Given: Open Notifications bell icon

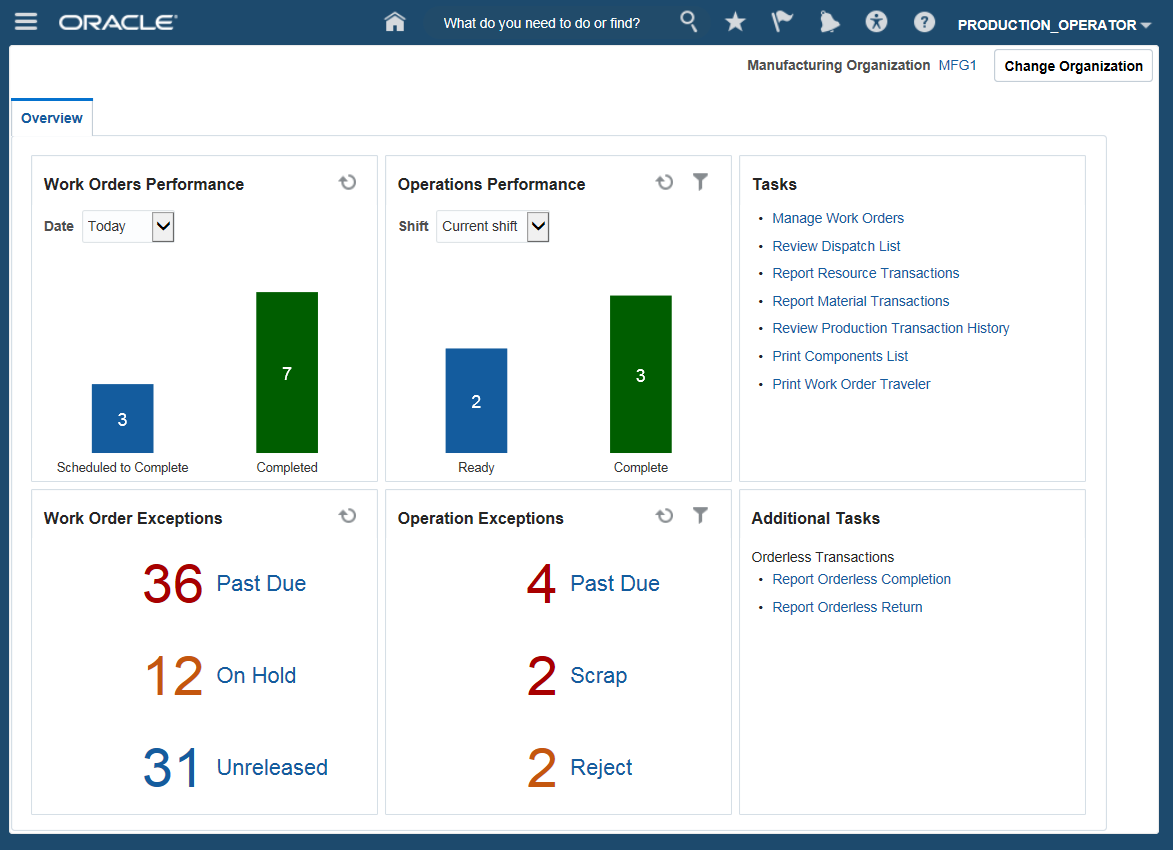Looking at the screenshot, I should [829, 22].
